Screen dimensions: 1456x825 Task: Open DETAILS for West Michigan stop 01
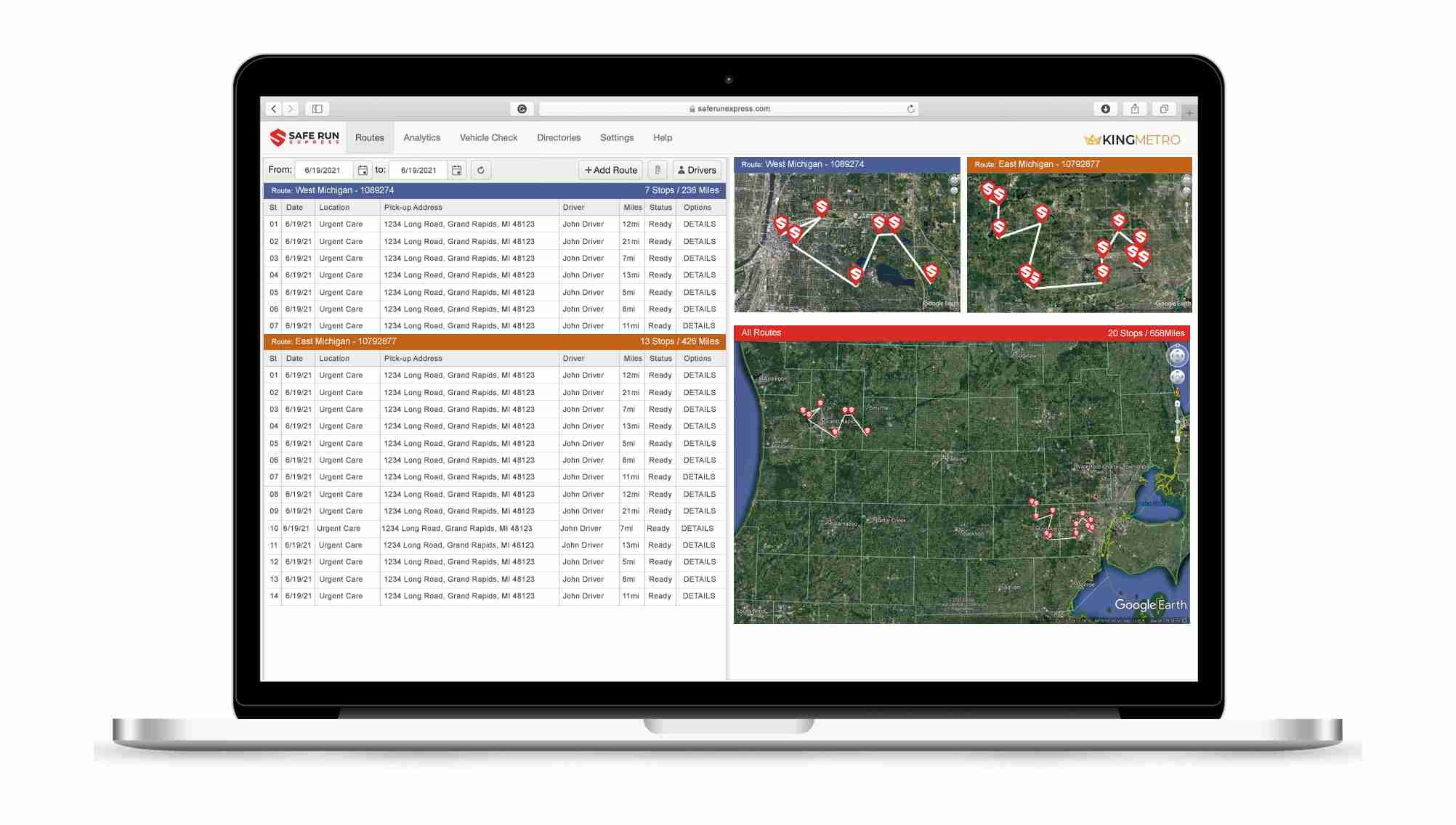coord(700,224)
